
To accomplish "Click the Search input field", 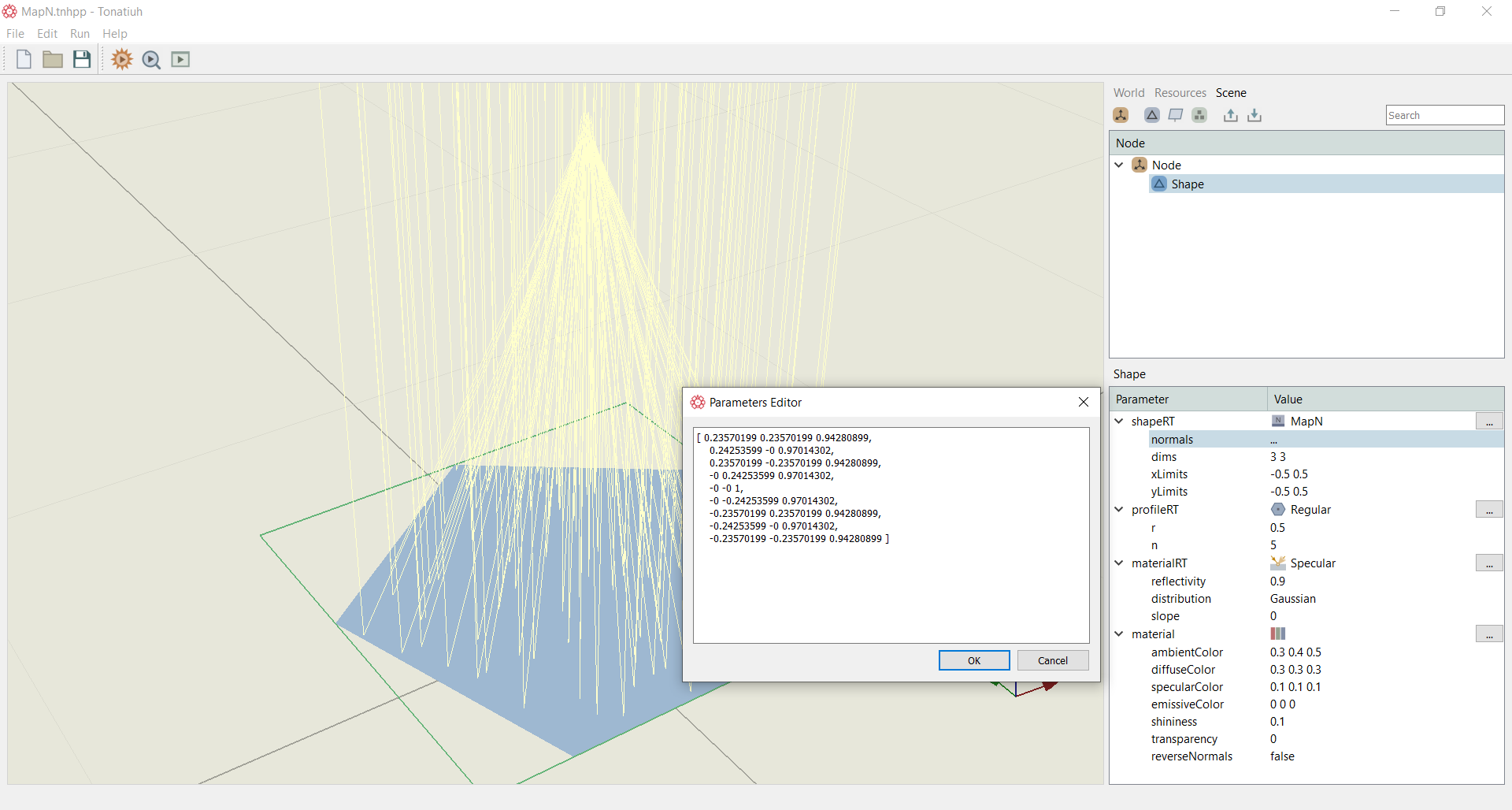I will 1445,115.
